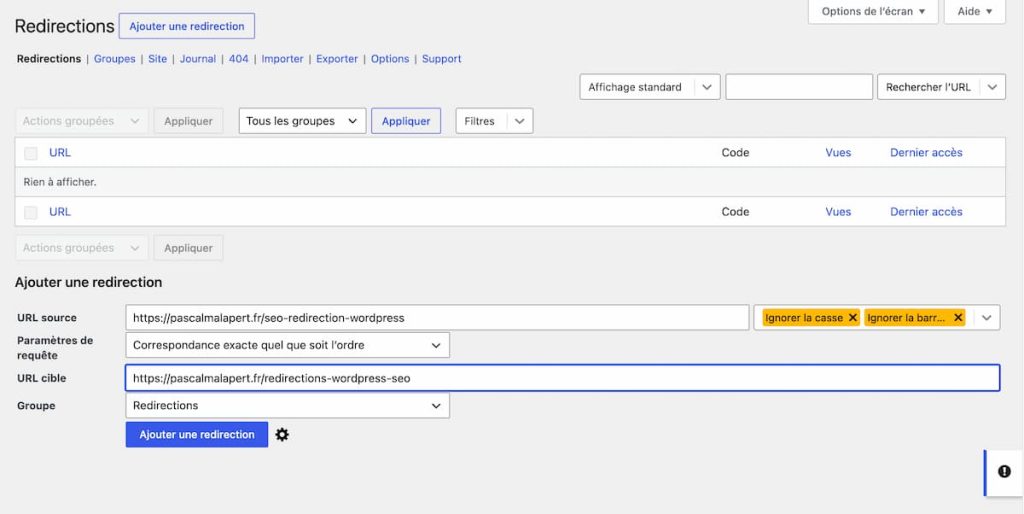Open the 'Tous les groupes' dropdown
The height and width of the screenshot is (514, 1024).
tap(302, 121)
